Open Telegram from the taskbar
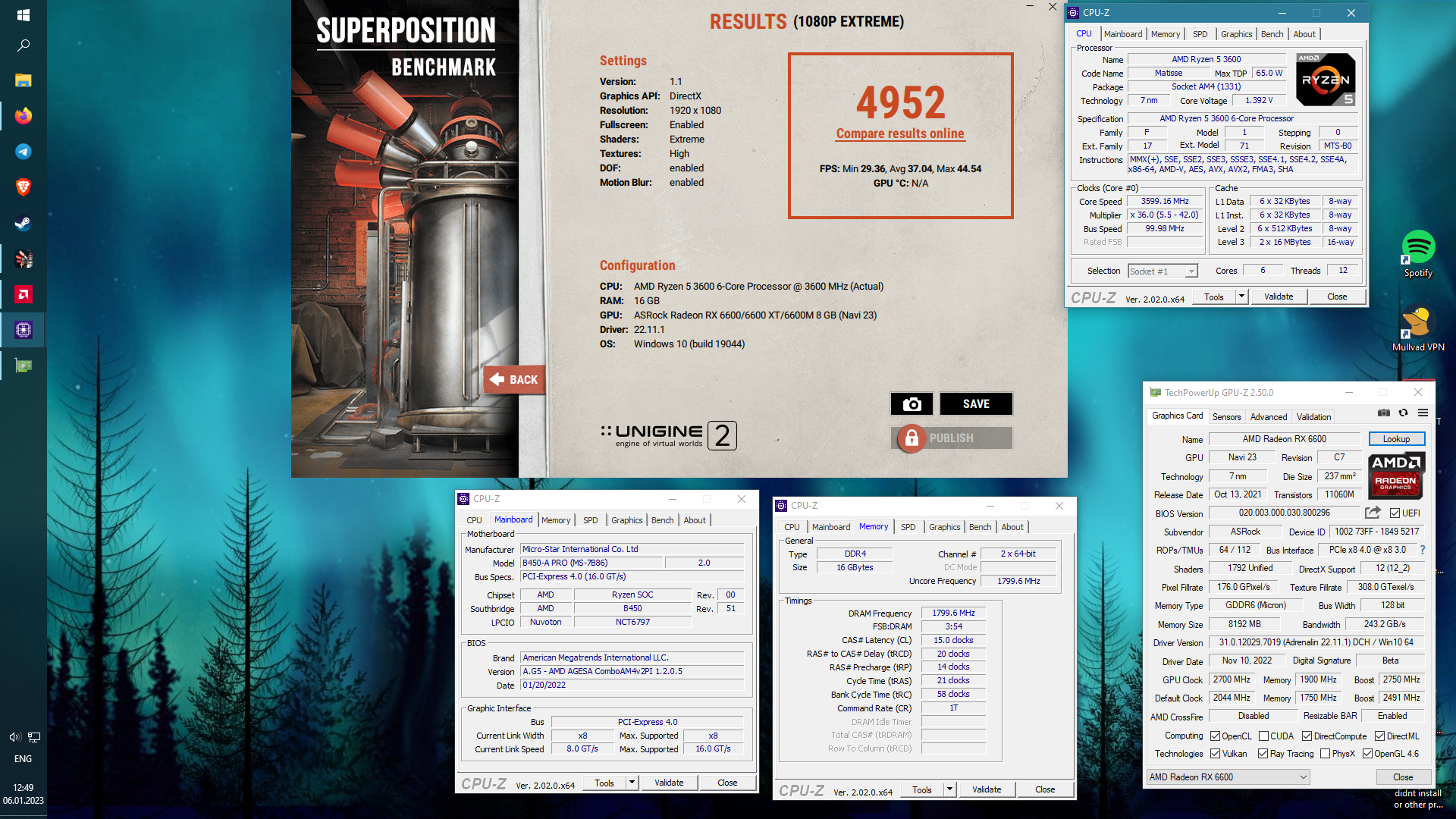The height and width of the screenshot is (819, 1456). point(23,152)
